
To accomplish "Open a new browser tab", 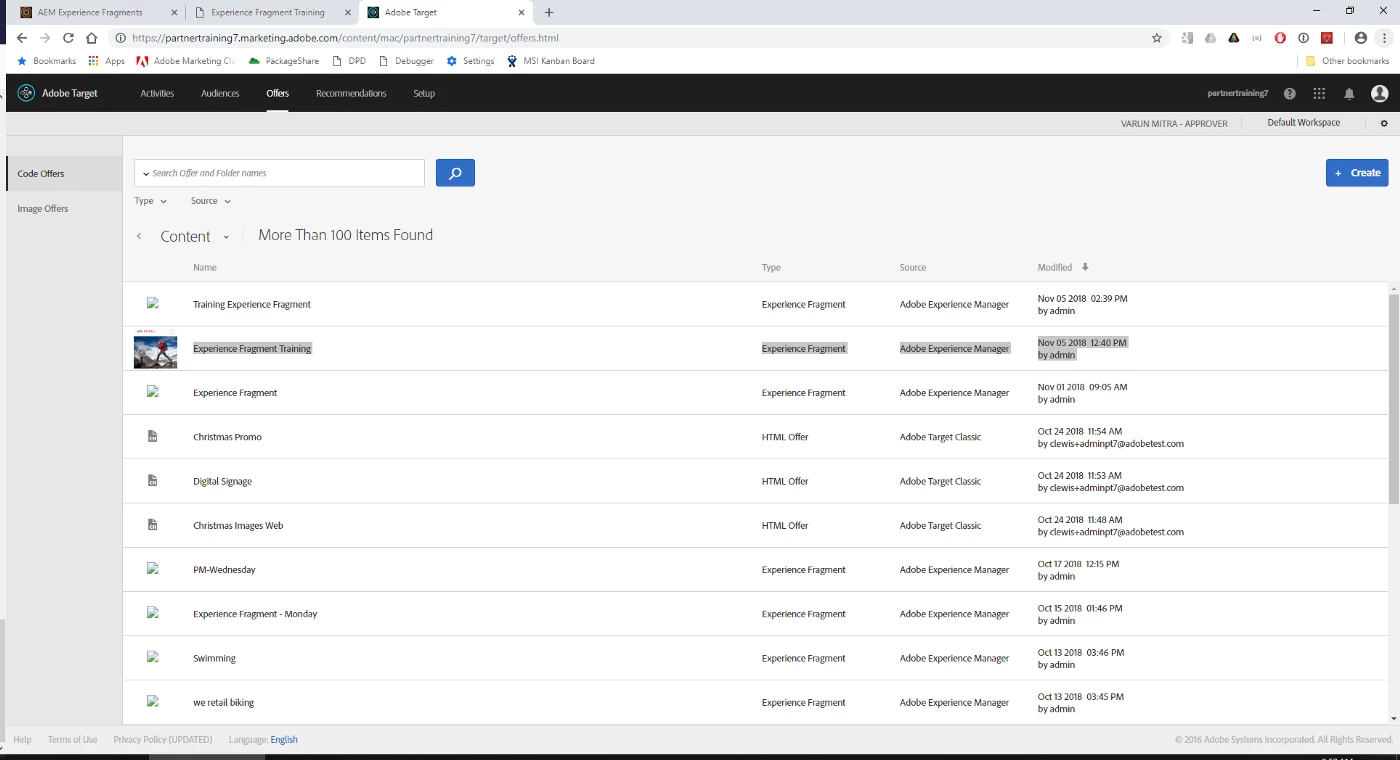I will click(549, 12).
